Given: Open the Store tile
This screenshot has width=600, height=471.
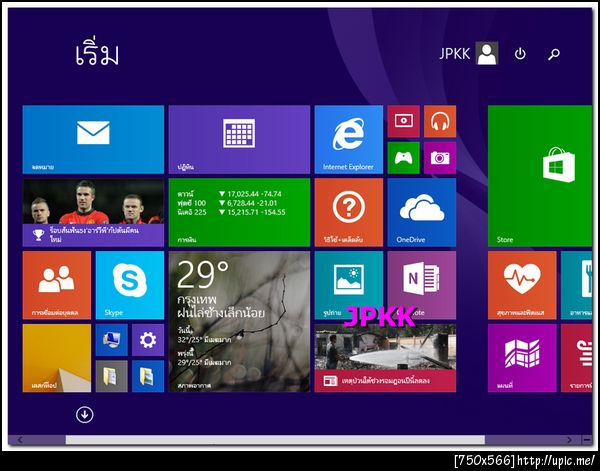Looking at the screenshot, I should pyautogui.click(x=540, y=176).
